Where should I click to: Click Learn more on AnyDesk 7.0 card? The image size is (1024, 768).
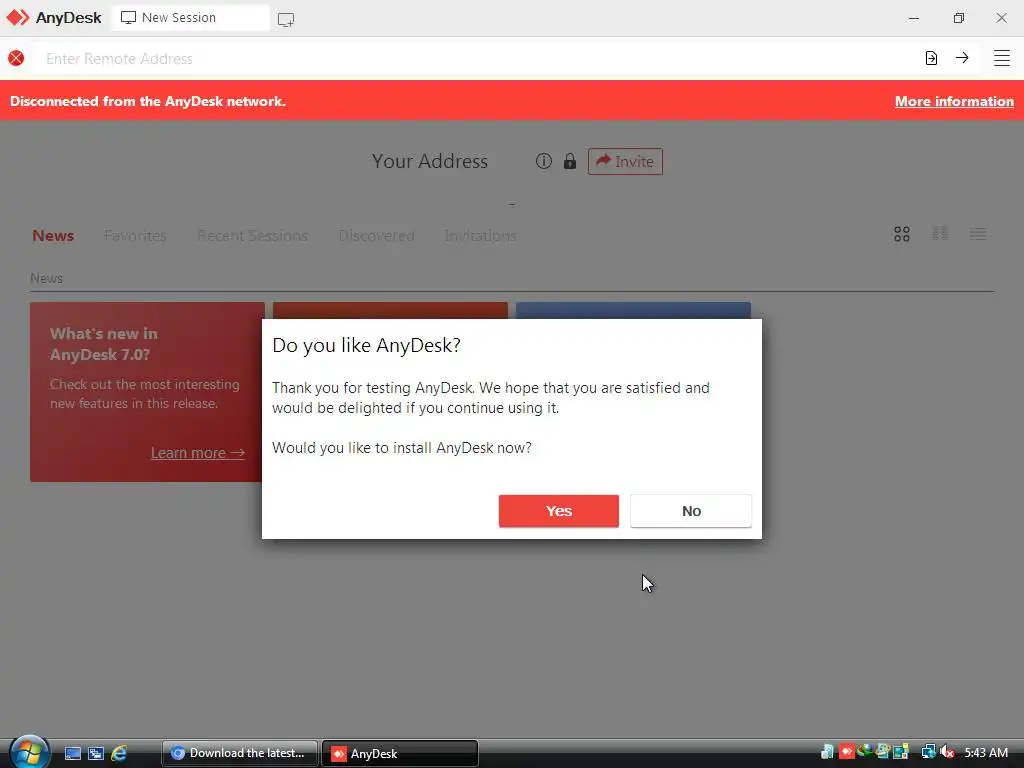coord(197,453)
